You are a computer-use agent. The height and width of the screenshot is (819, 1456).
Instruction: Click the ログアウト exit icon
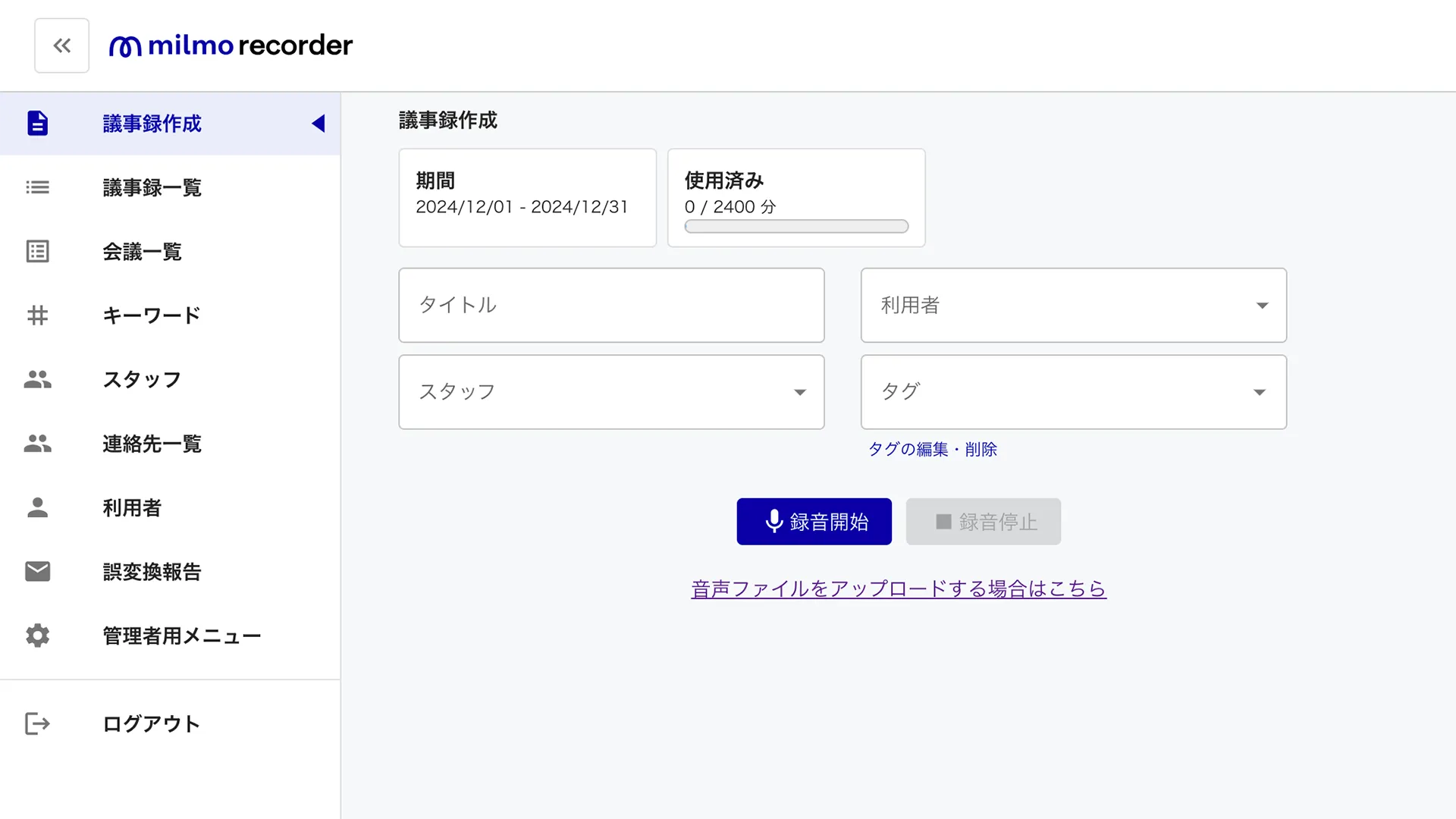coord(37,723)
